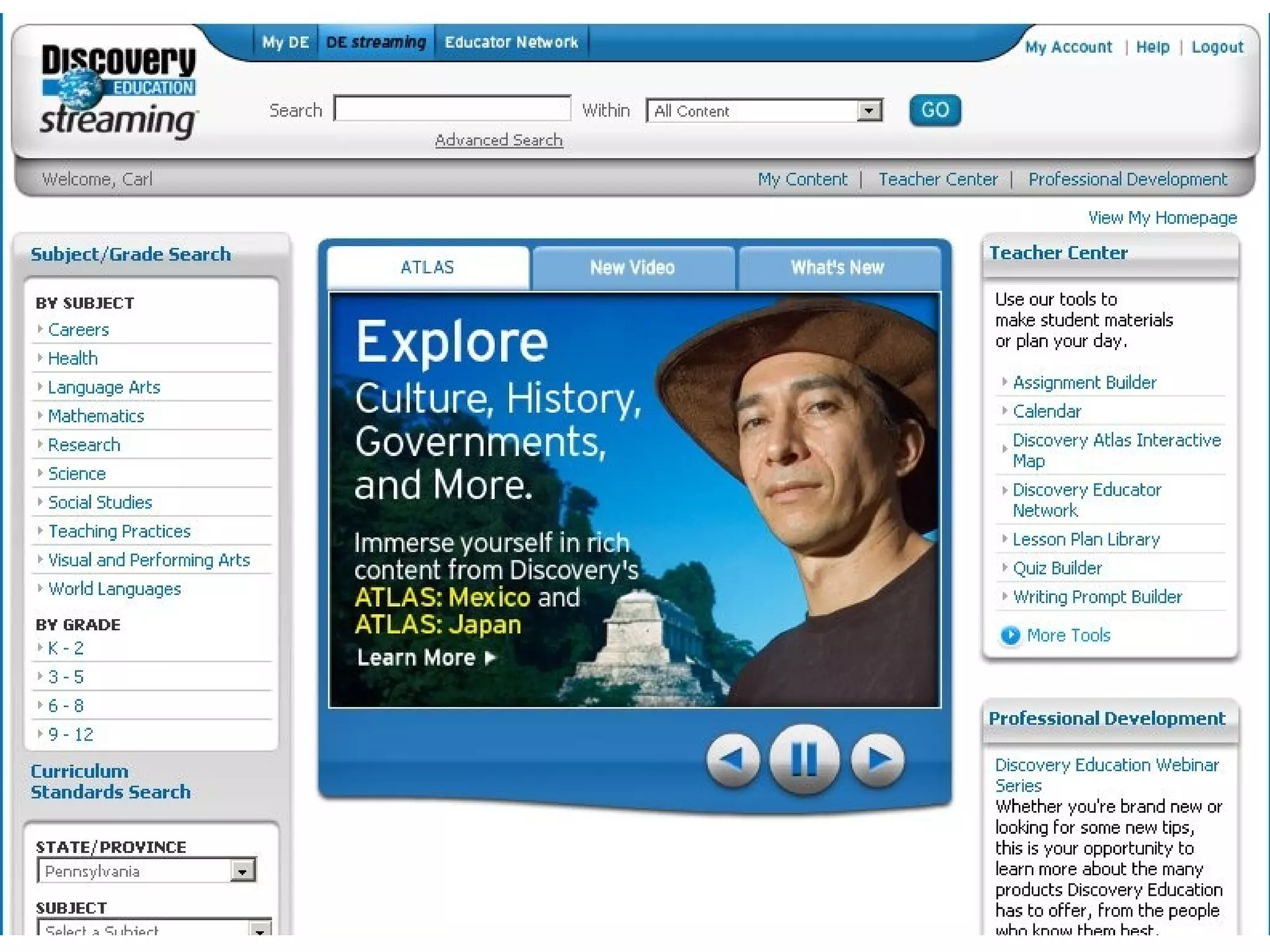Click the Advanced Search link
1270x952 pixels.
(499, 140)
